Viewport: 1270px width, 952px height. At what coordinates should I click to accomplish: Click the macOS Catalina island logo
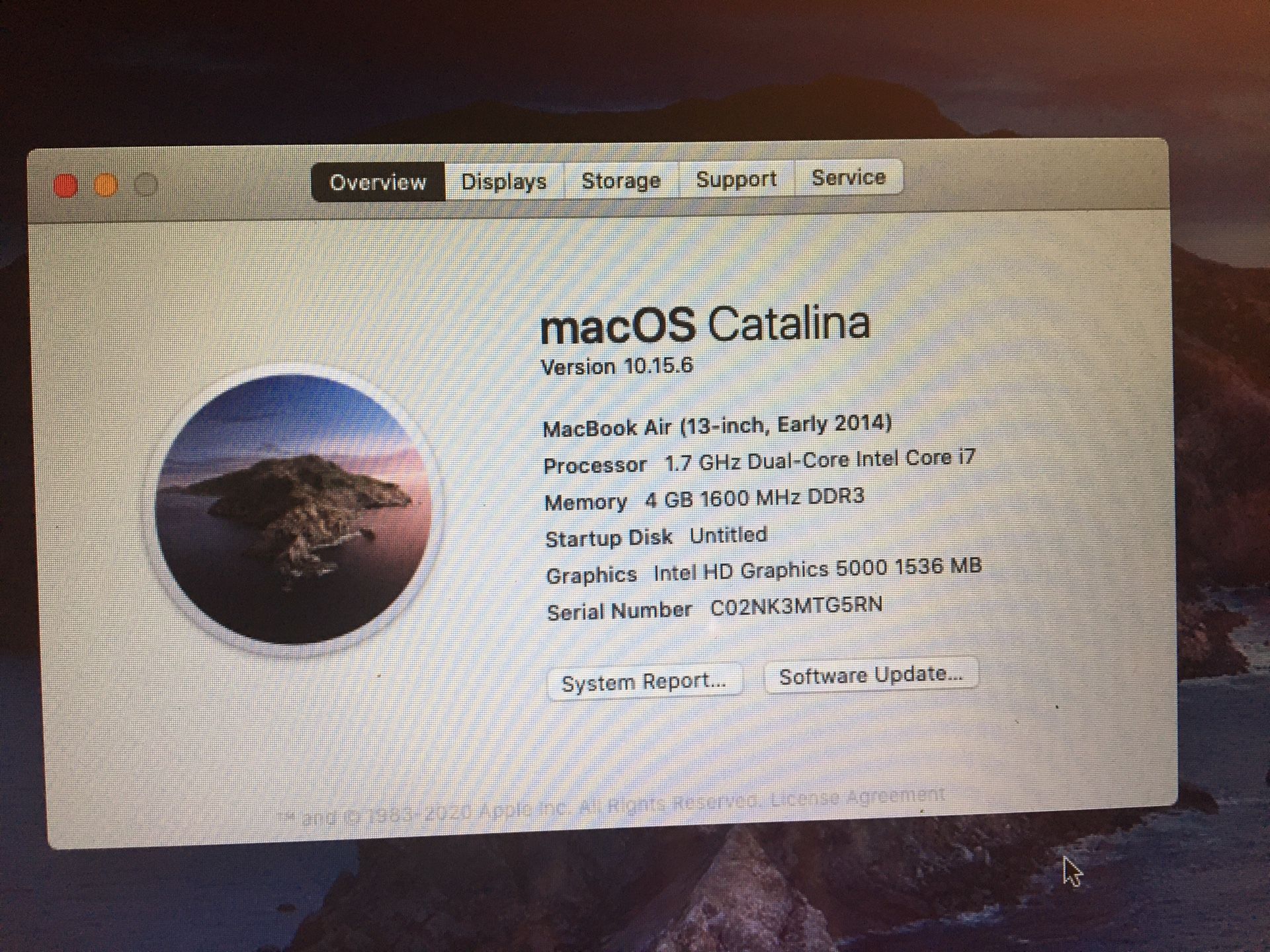pyautogui.click(x=292, y=509)
